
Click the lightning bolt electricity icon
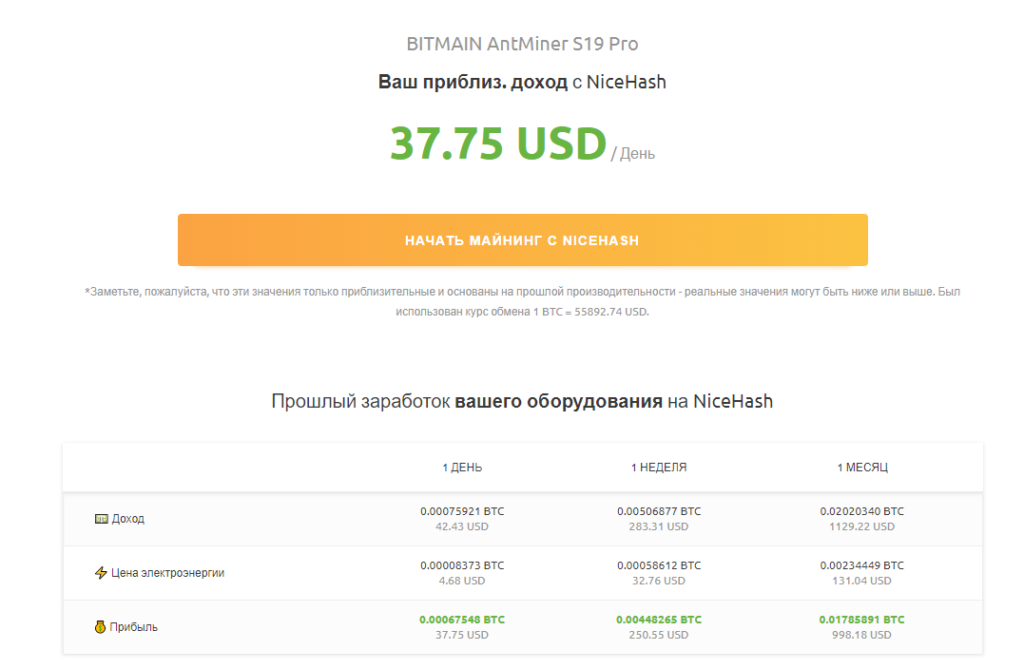click(101, 573)
